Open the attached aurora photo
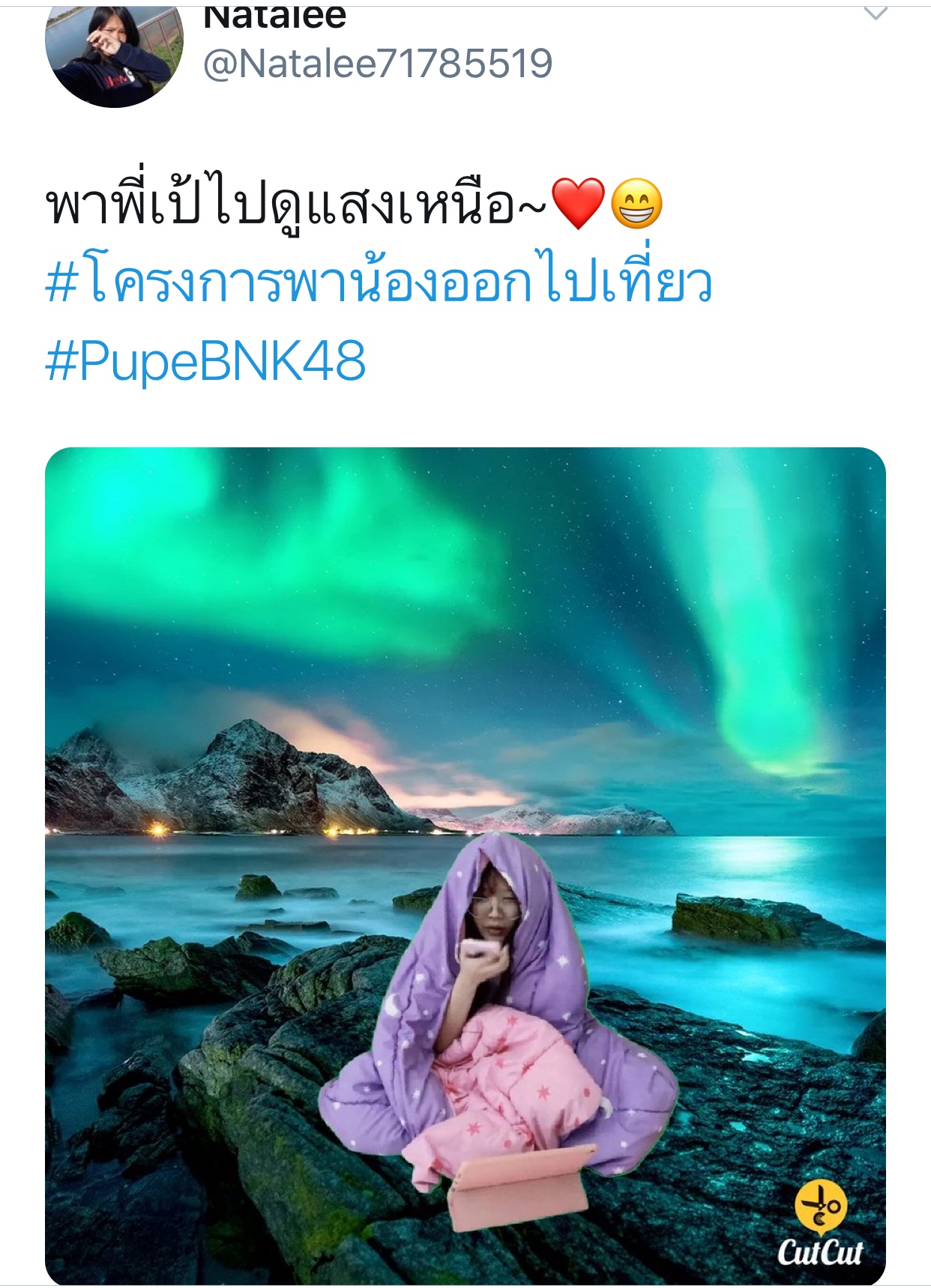The height and width of the screenshot is (1288, 931). [465, 866]
